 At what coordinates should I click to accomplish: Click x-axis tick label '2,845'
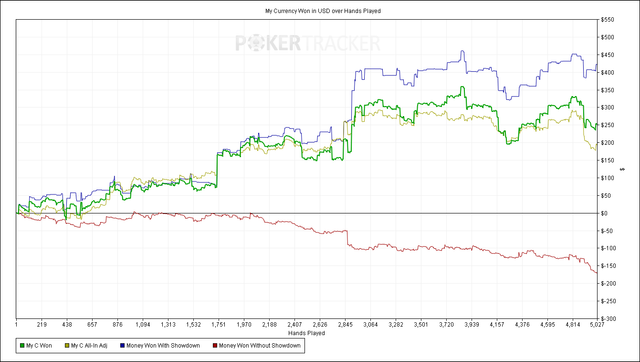[x=345, y=325]
